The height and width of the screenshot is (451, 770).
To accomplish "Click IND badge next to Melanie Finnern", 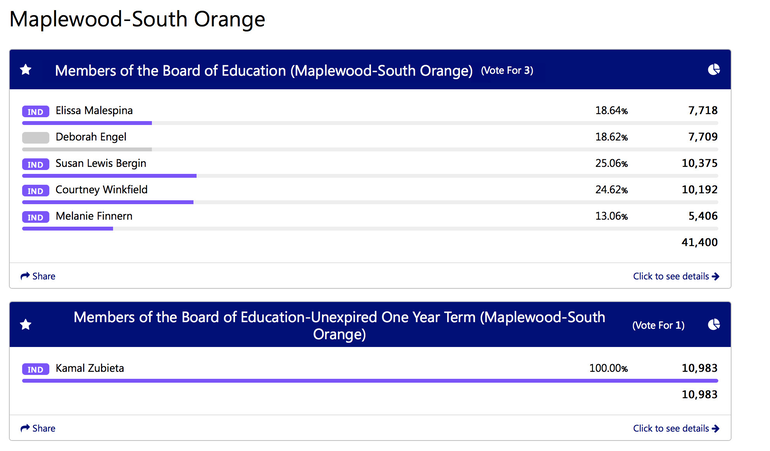I will pos(35,217).
